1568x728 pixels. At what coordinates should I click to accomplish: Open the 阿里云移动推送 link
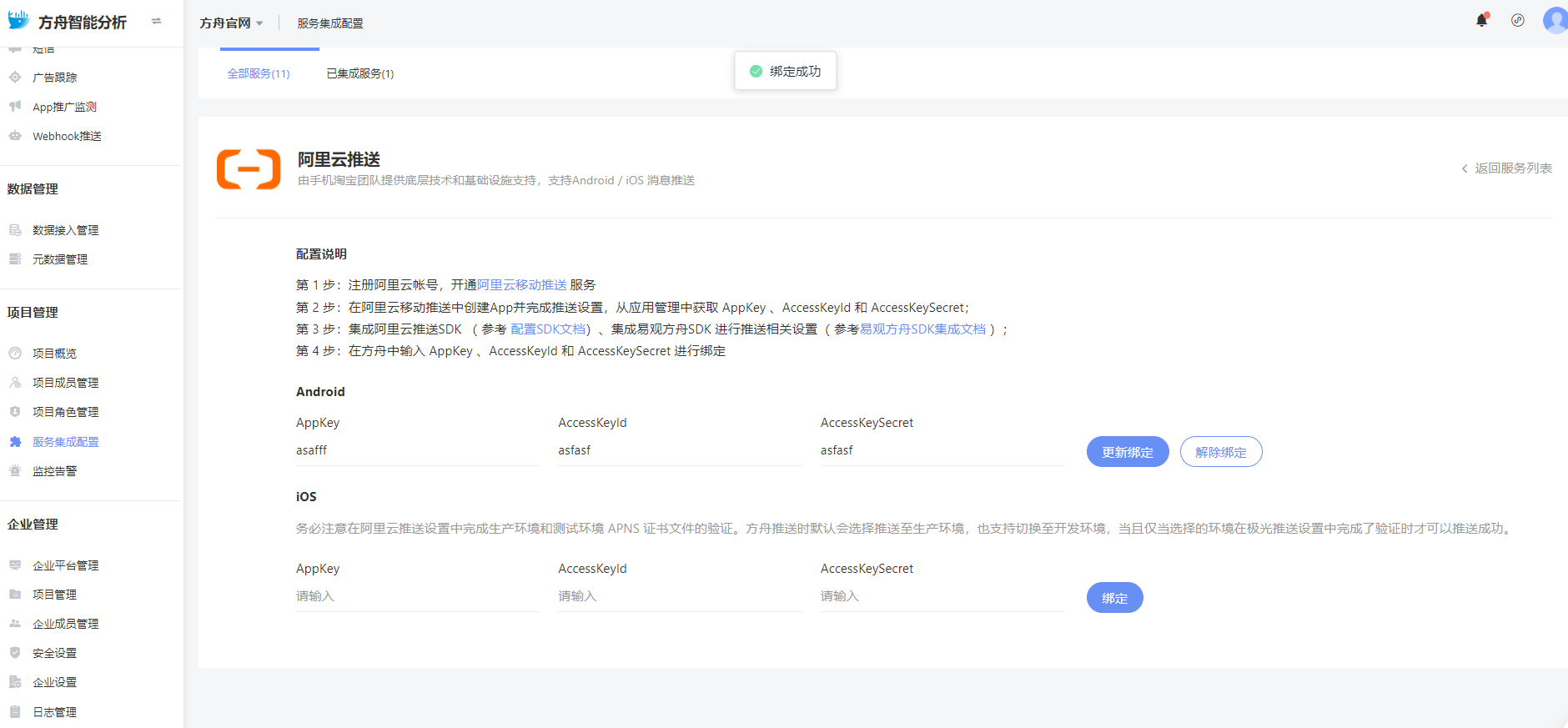[x=522, y=285]
